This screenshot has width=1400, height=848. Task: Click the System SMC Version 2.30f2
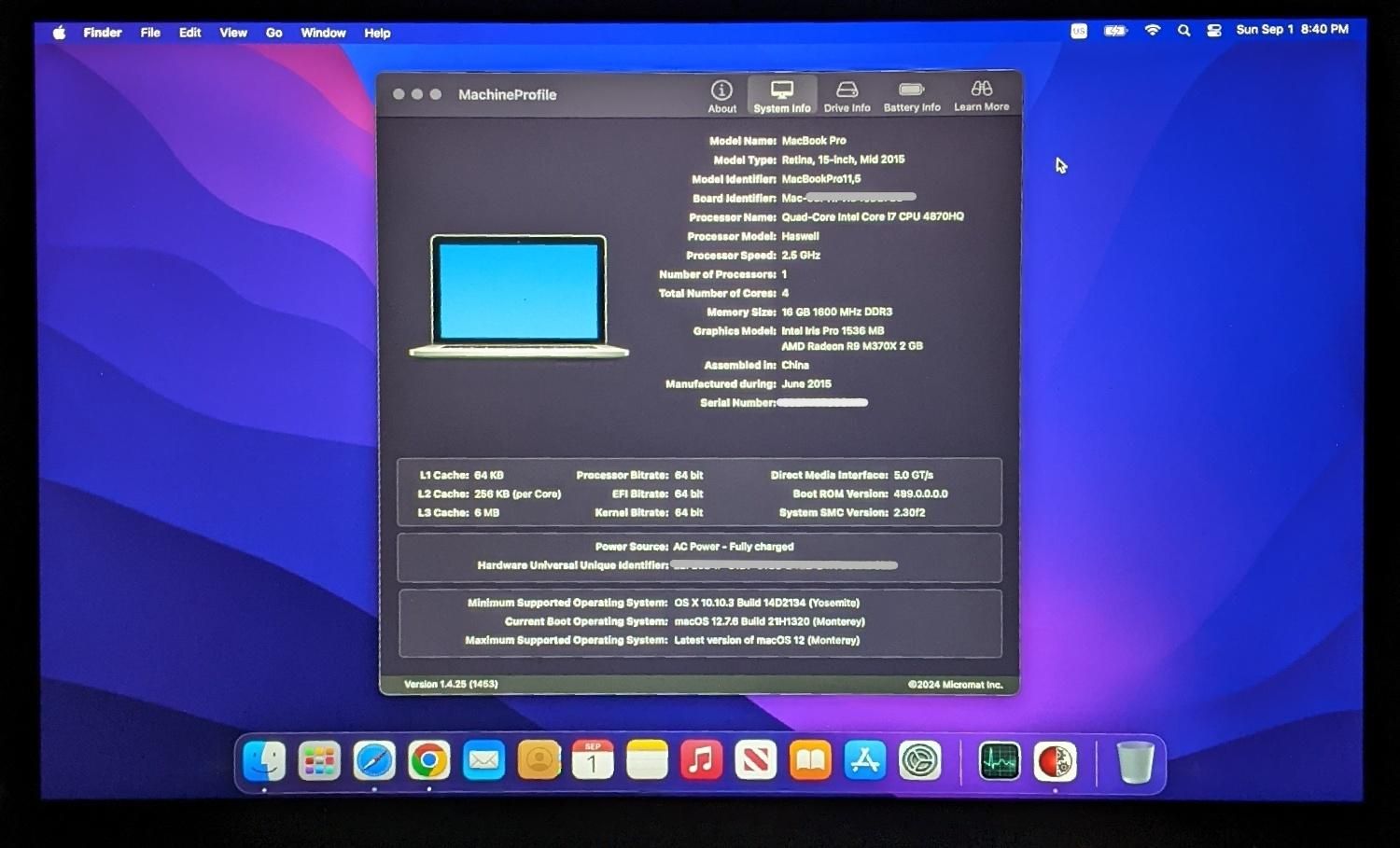point(909,512)
